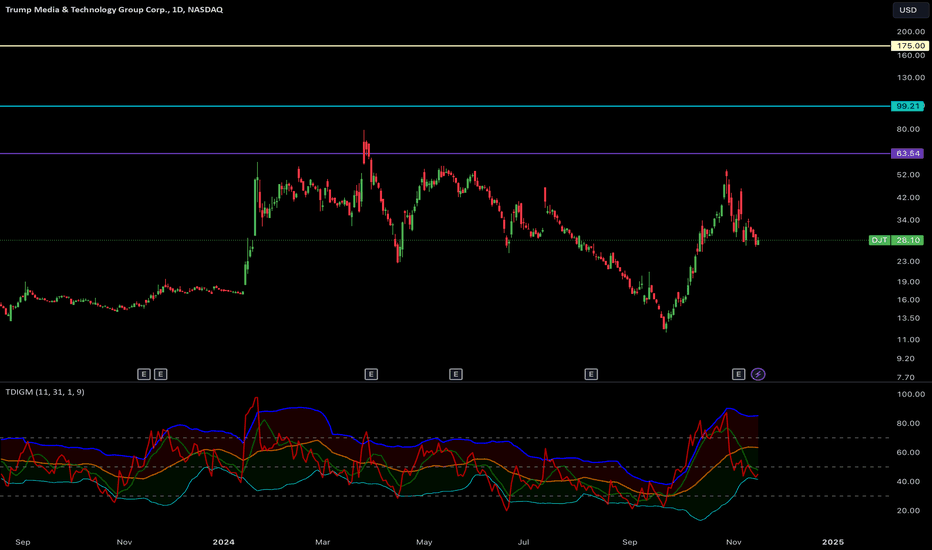Click the 2025 label on time axis
Viewport: 932px width, 550px height.
point(833,542)
